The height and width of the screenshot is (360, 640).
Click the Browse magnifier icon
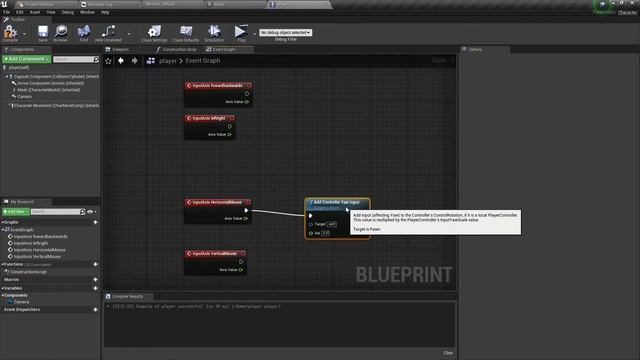pyautogui.click(x=60, y=33)
